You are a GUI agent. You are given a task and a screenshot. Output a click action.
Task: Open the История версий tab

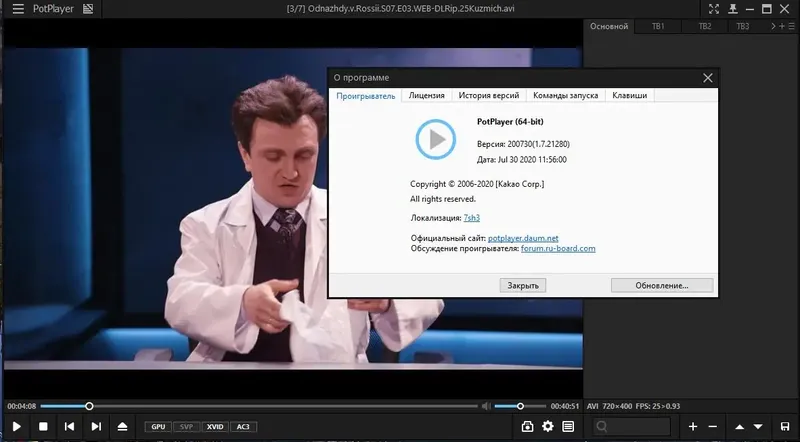(488, 95)
